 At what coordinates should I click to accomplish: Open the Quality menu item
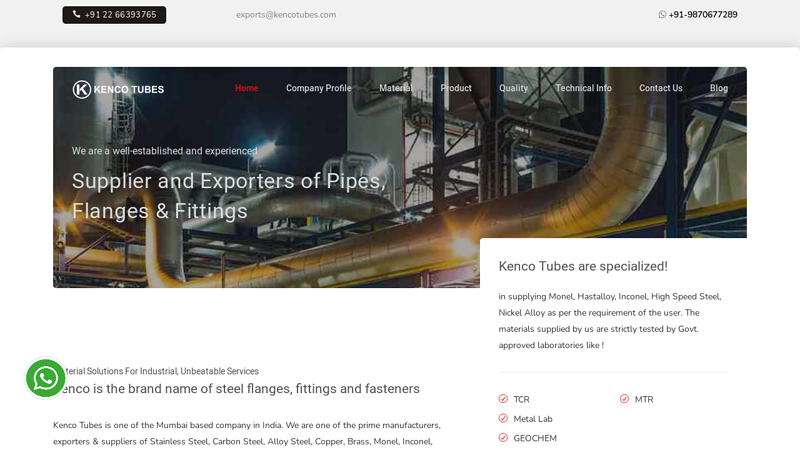[x=513, y=88]
